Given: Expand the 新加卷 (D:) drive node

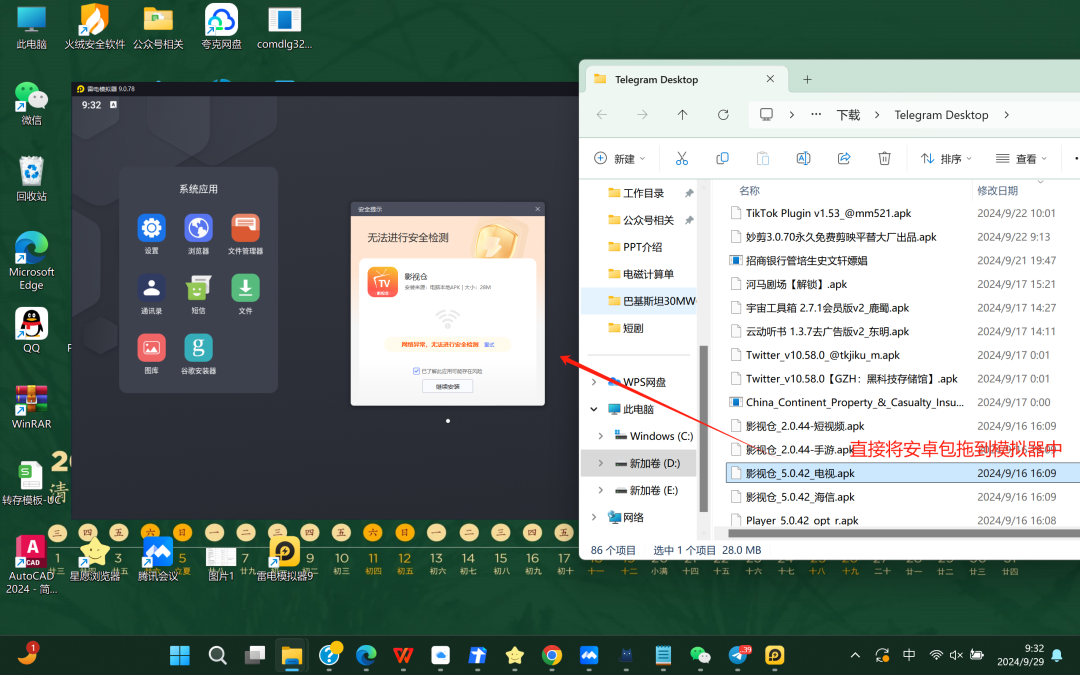Looking at the screenshot, I should point(601,463).
